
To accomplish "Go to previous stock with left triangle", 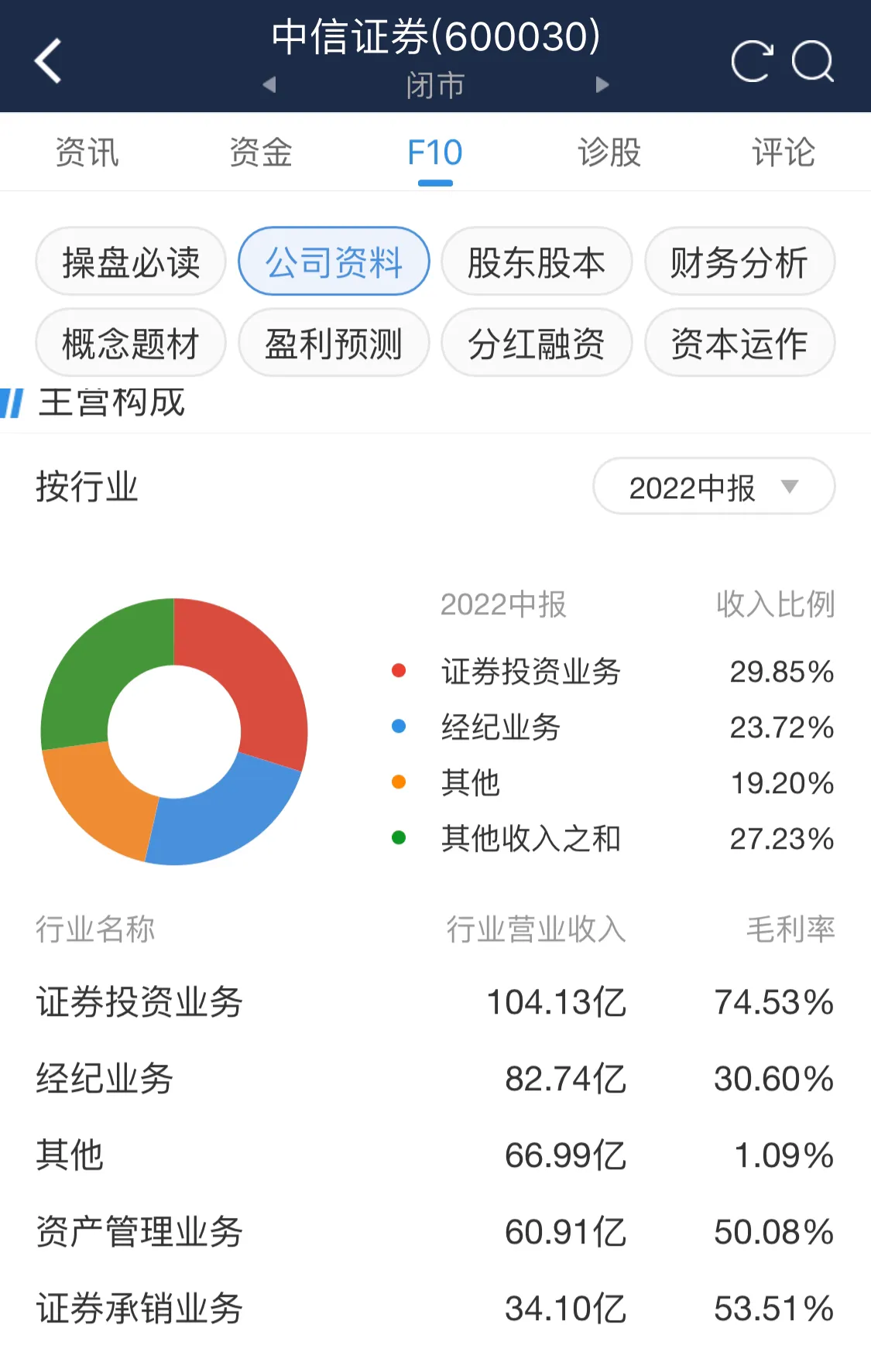I will tap(269, 84).
